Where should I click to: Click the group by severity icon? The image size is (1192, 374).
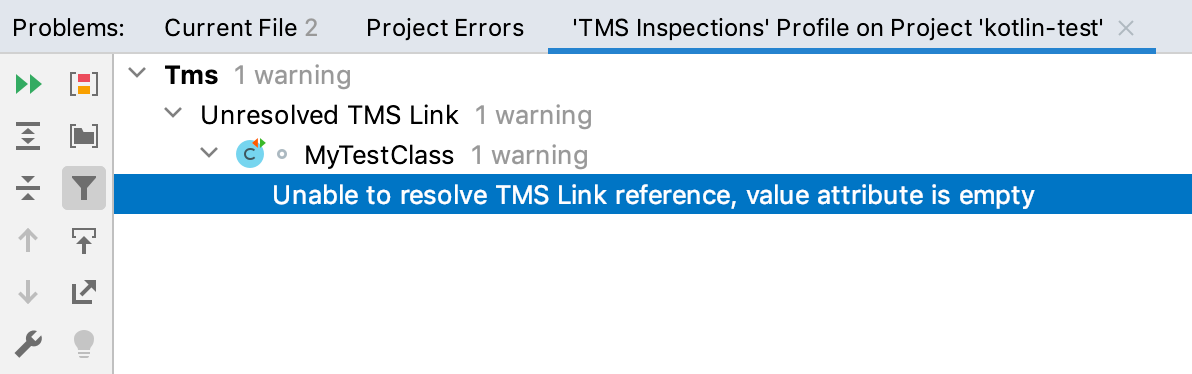coord(84,84)
